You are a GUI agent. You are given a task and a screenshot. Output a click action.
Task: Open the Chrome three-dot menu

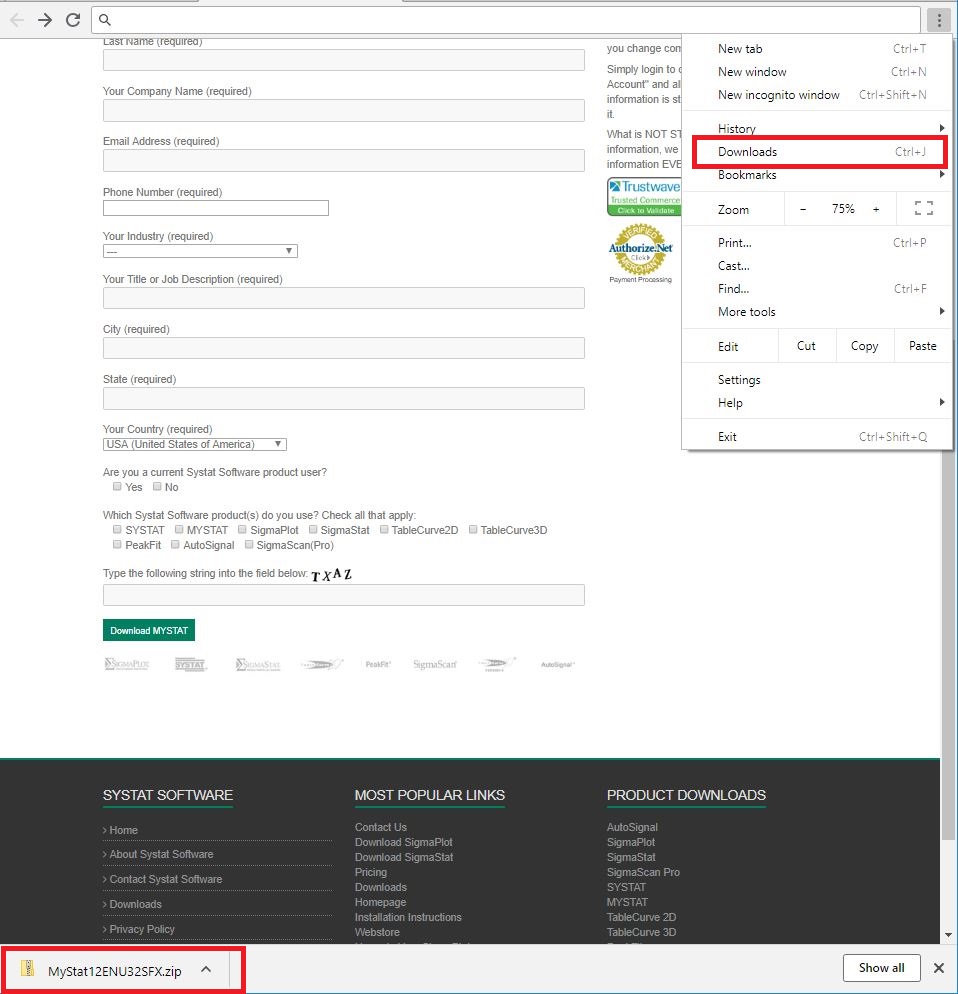click(x=938, y=20)
